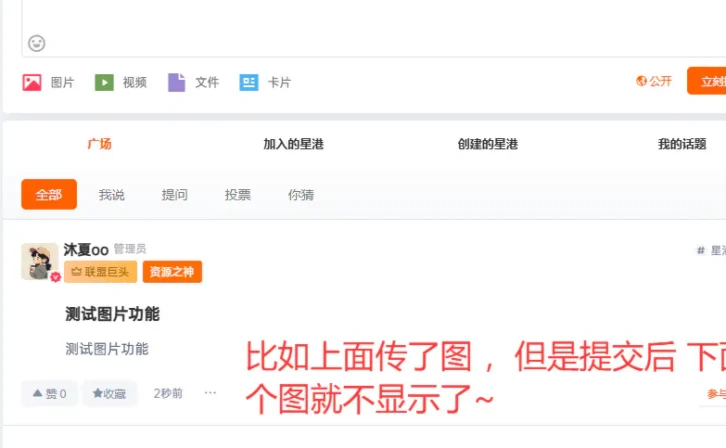
Task: Switch to the 广场 tab
Action: click(100, 144)
